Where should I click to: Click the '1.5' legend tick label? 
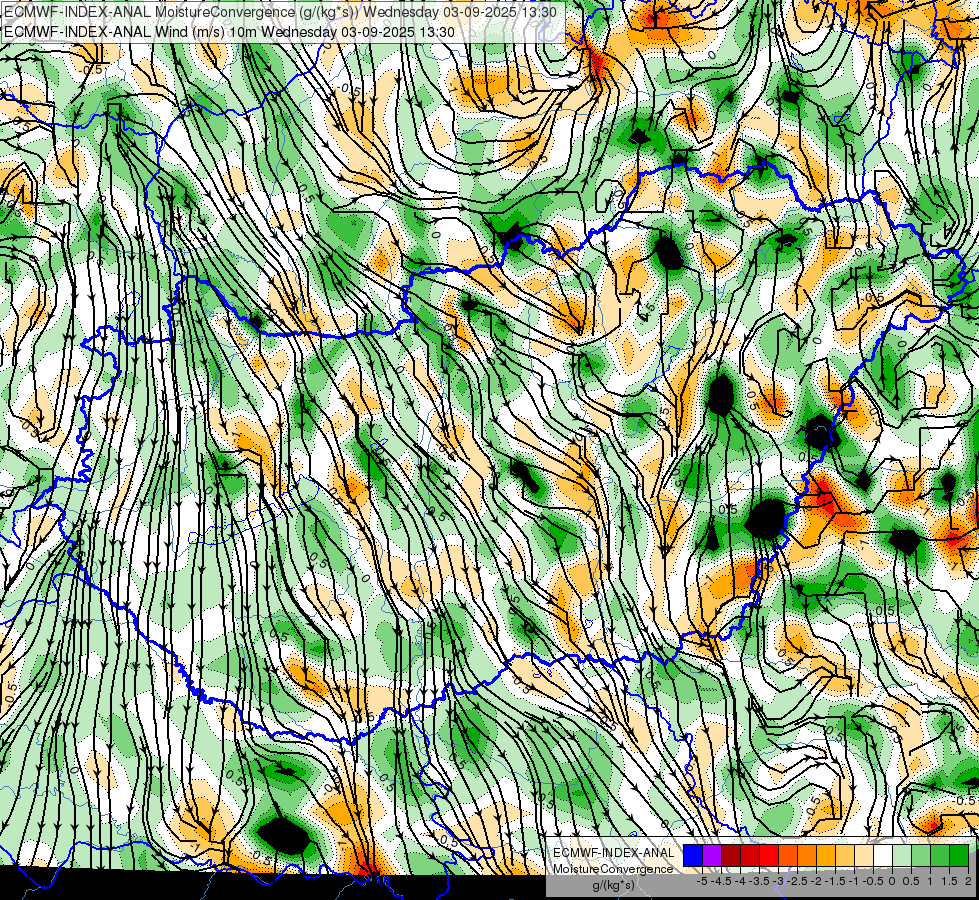tap(950, 881)
